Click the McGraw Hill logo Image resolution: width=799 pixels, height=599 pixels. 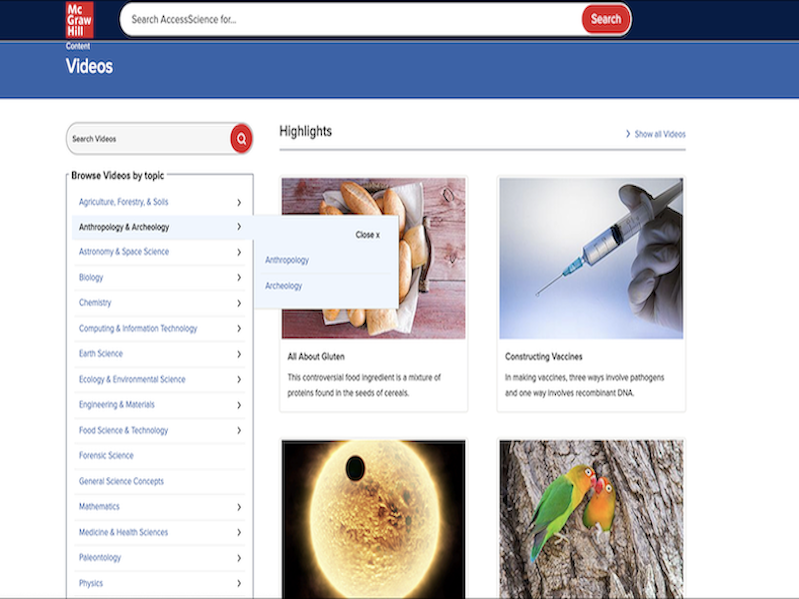click(x=79, y=20)
